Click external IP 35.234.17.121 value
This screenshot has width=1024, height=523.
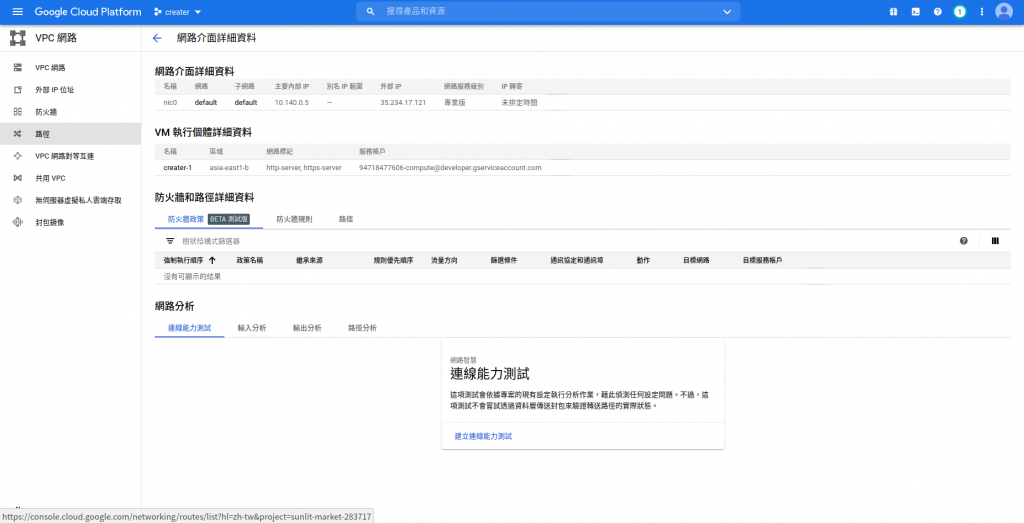click(x=403, y=103)
